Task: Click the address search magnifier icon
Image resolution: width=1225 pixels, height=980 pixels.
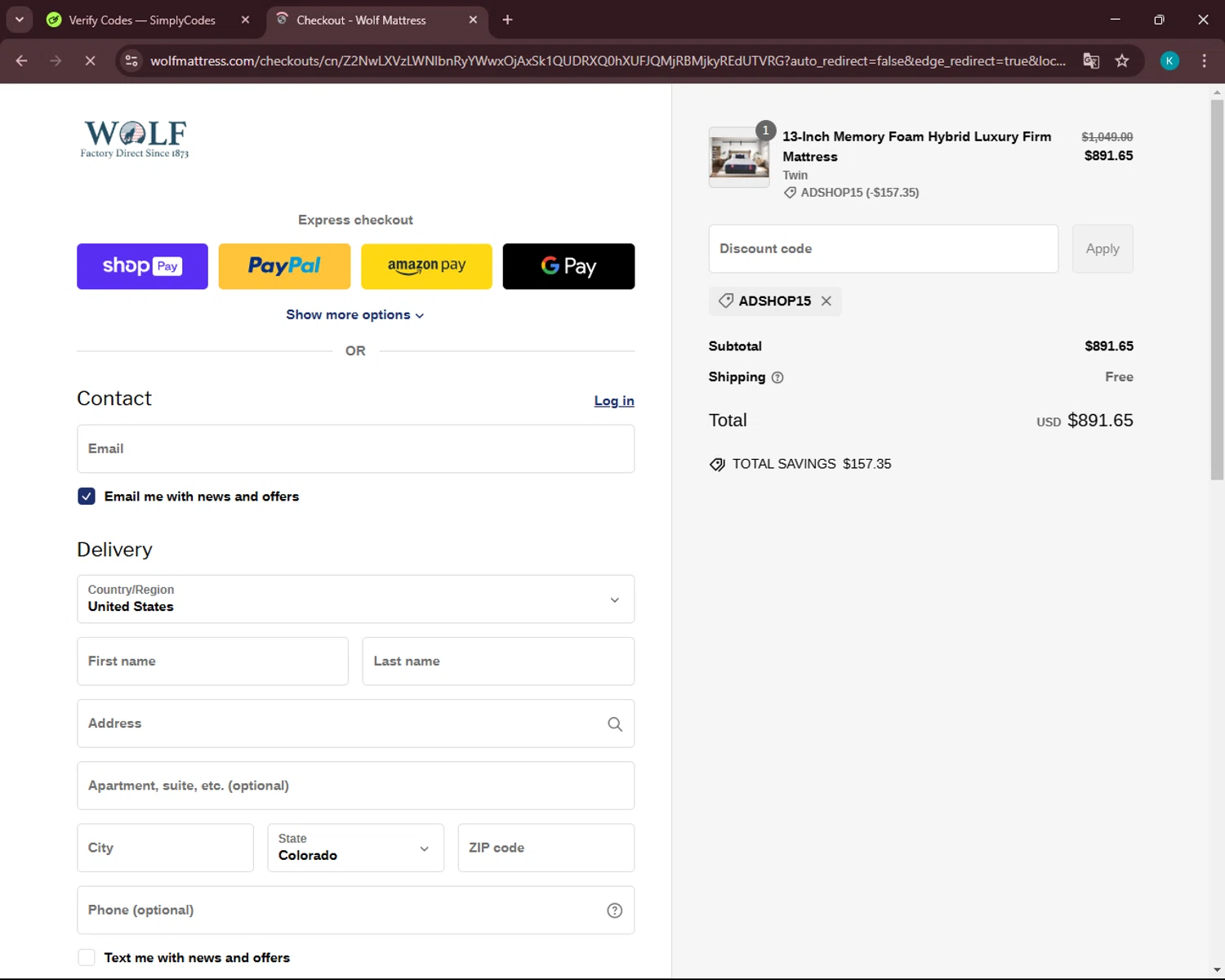Action: pyautogui.click(x=615, y=724)
